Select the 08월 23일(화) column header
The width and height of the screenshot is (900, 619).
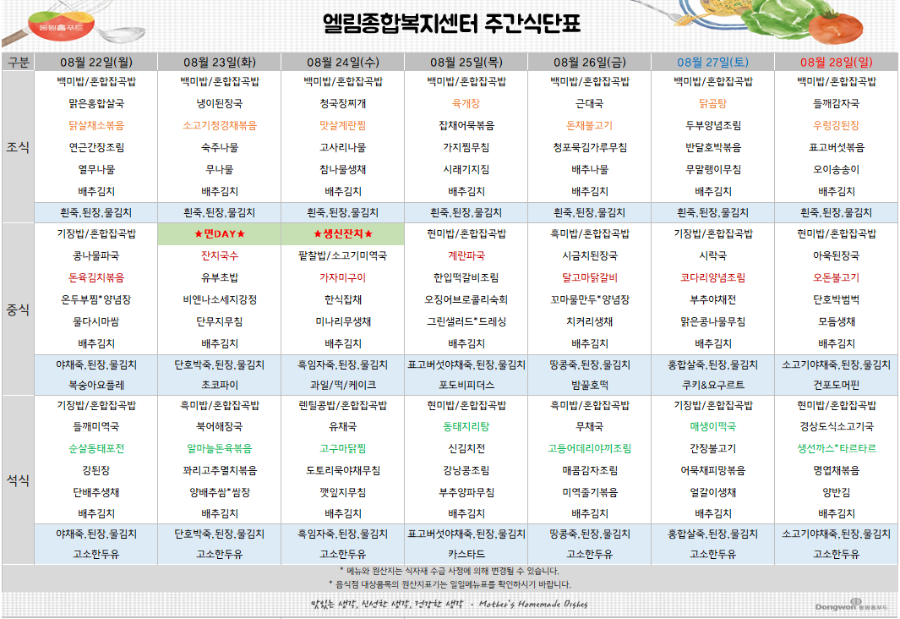coord(219,62)
